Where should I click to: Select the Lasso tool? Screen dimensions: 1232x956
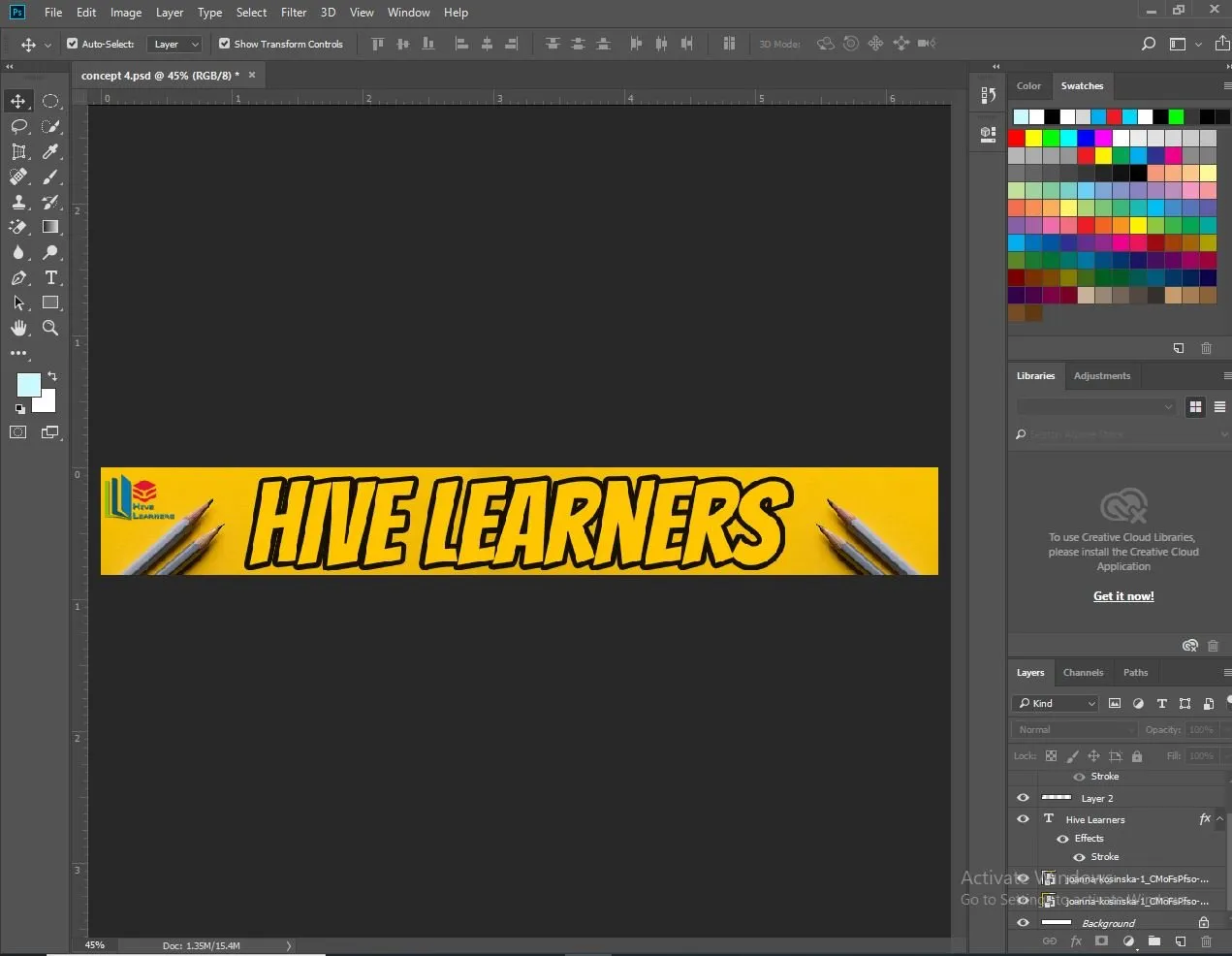(x=18, y=126)
